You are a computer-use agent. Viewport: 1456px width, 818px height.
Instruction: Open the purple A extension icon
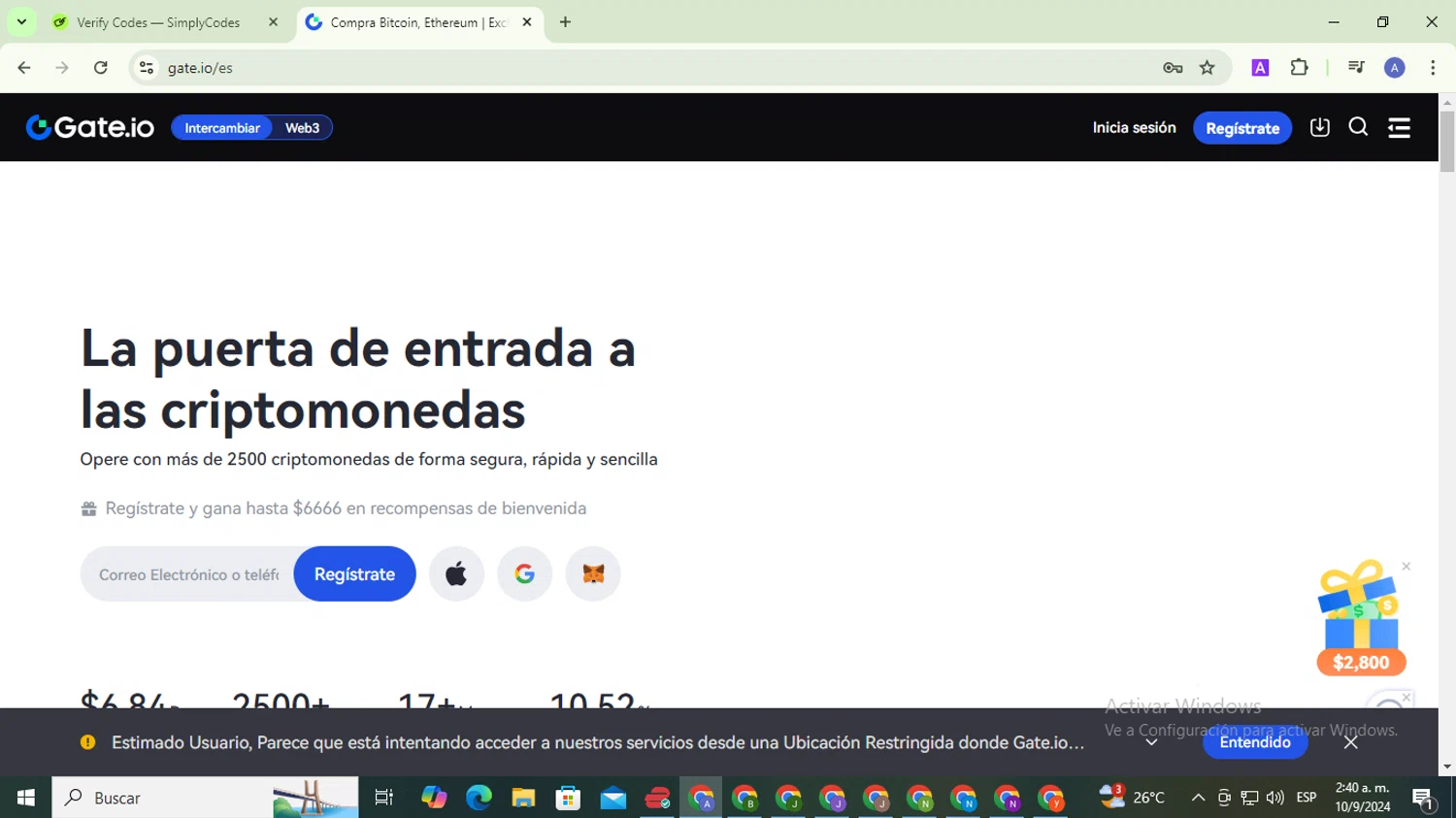[x=1260, y=68]
